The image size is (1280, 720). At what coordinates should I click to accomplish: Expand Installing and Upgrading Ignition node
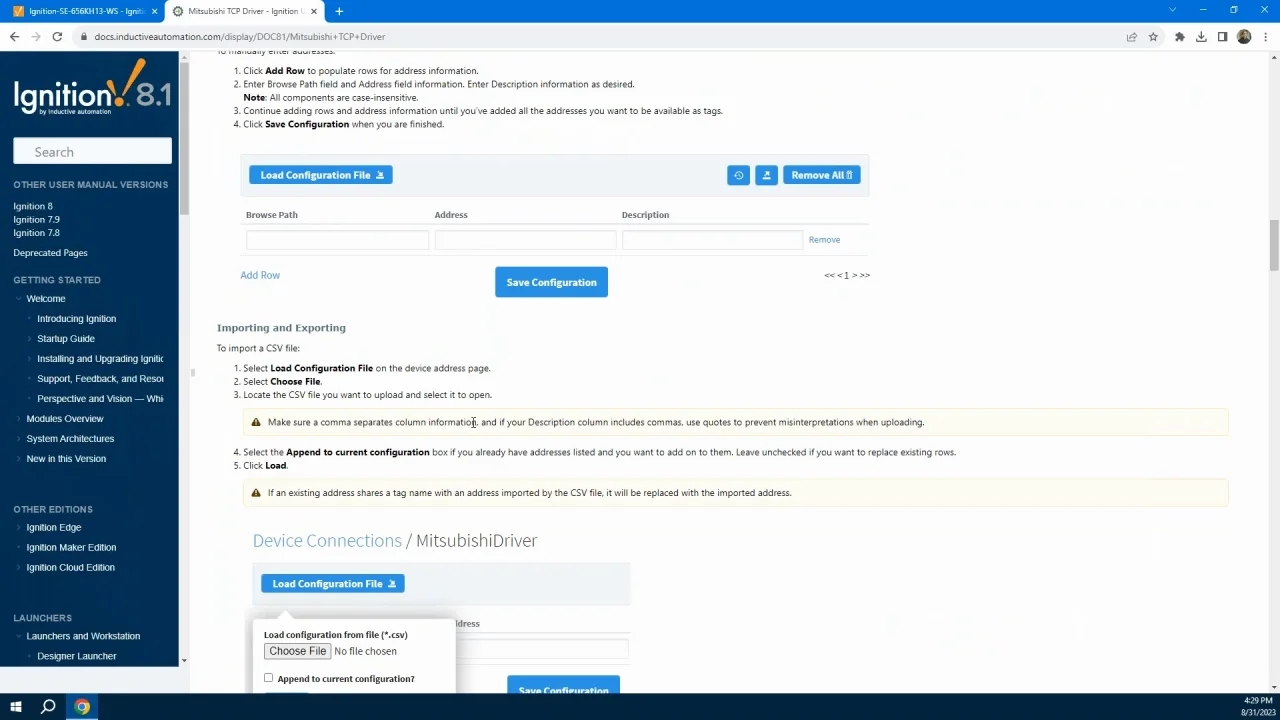(30, 359)
